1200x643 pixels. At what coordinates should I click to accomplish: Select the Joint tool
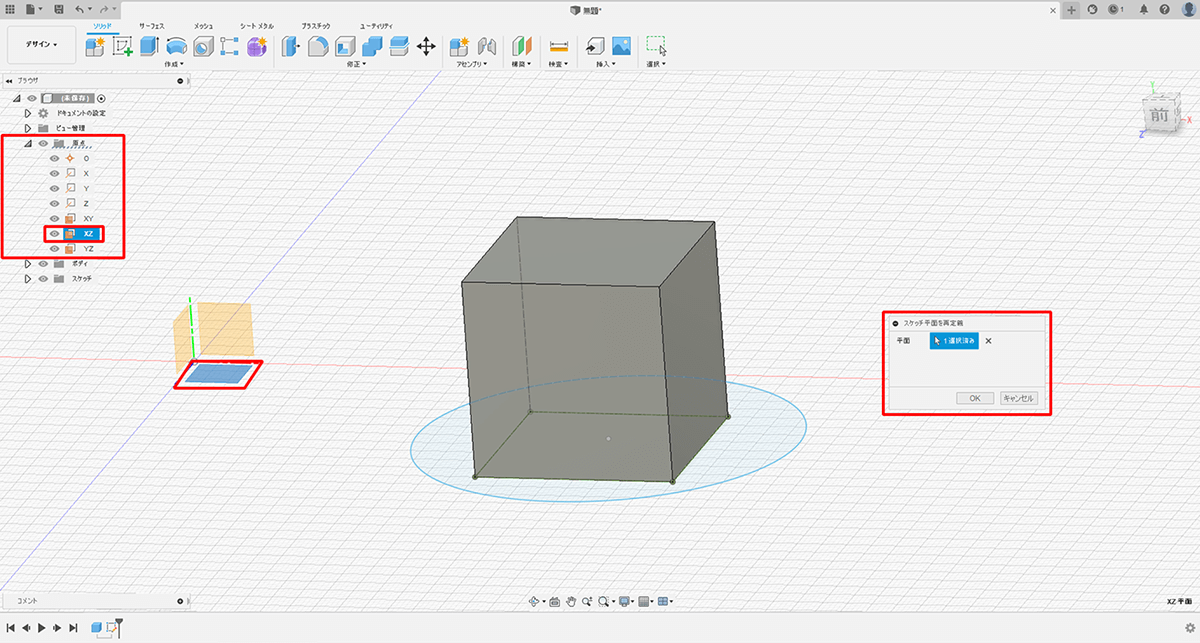coord(487,45)
